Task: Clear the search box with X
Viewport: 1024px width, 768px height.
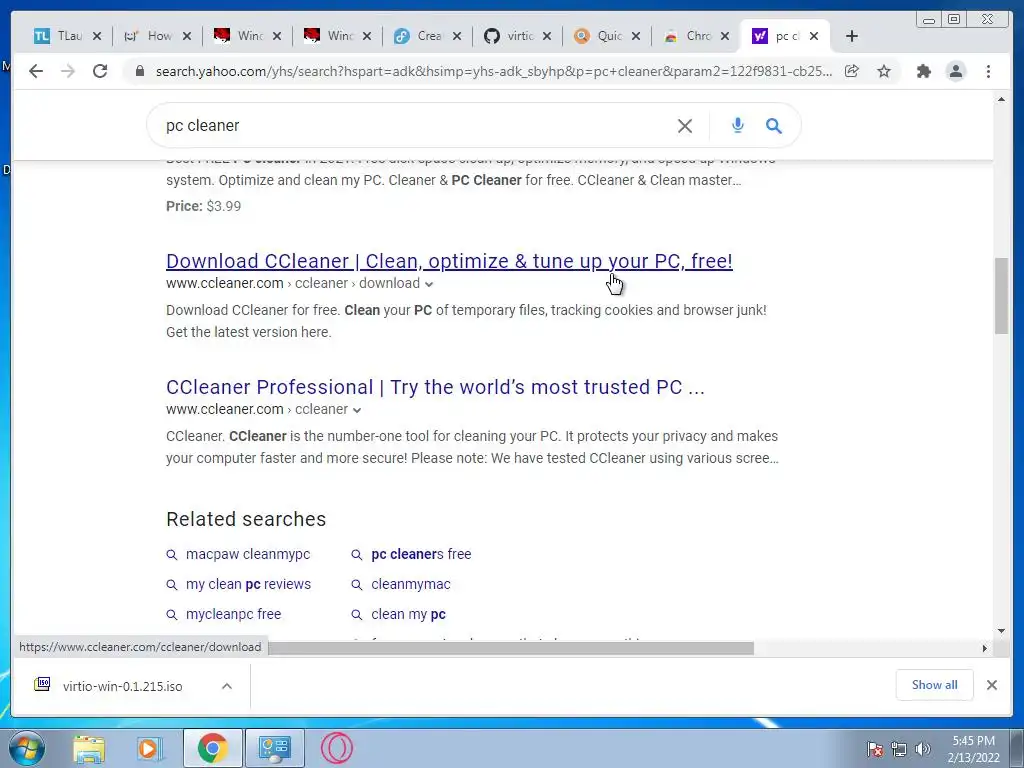Action: click(x=684, y=125)
